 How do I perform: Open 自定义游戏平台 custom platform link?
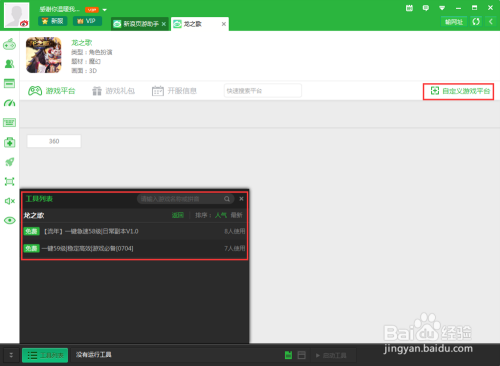point(460,91)
